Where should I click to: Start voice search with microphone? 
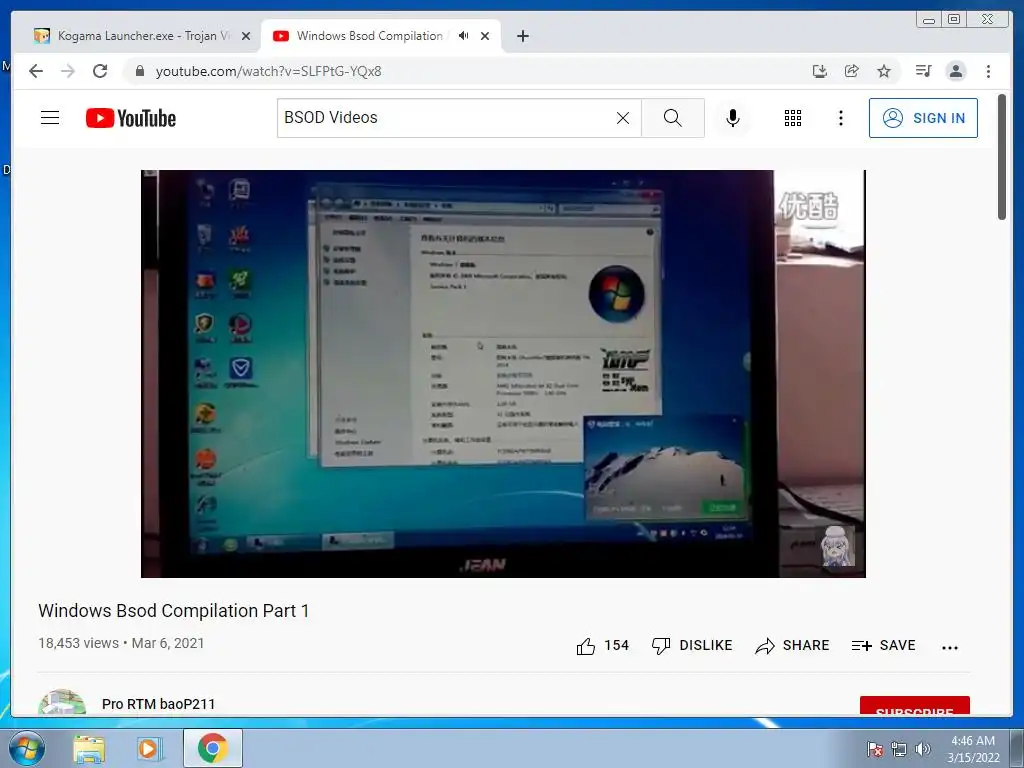[x=733, y=118]
